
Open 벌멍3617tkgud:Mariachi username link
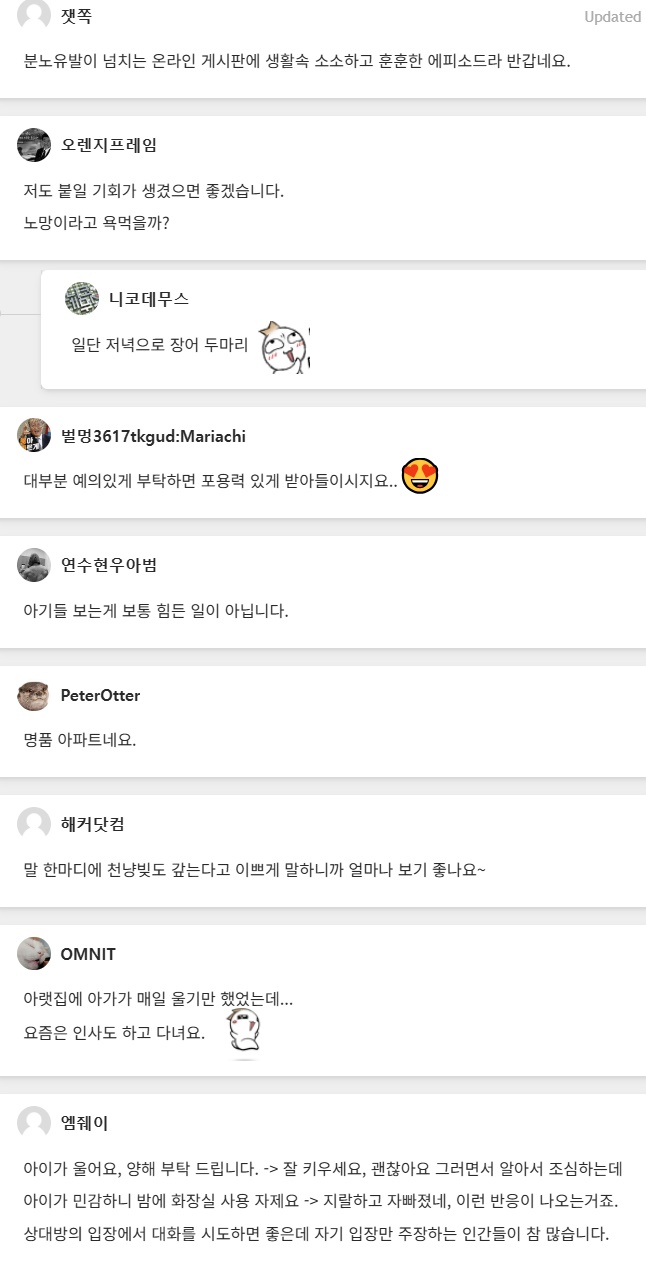pyautogui.click(x=153, y=435)
